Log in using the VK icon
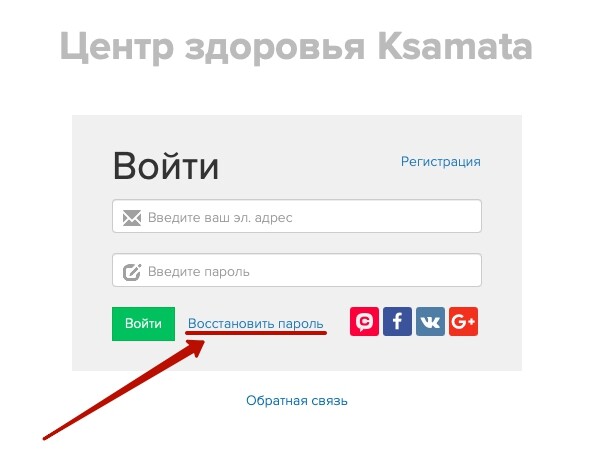Screen dimensions: 596x463 point(430,322)
